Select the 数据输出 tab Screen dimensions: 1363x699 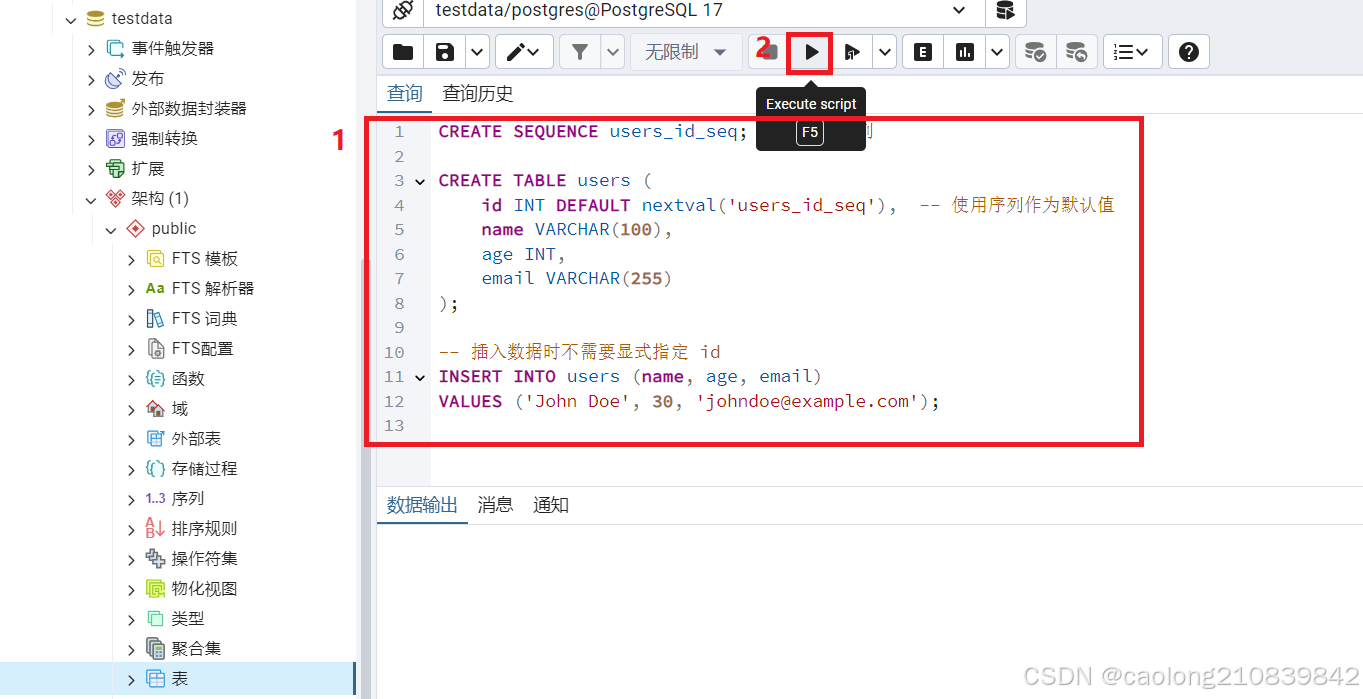coord(422,505)
